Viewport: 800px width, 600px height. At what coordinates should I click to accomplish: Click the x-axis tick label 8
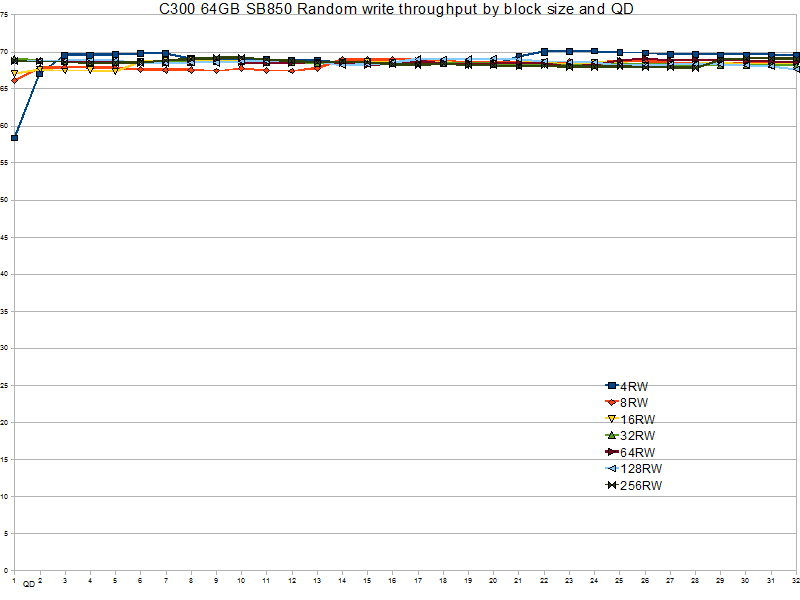[191, 581]
